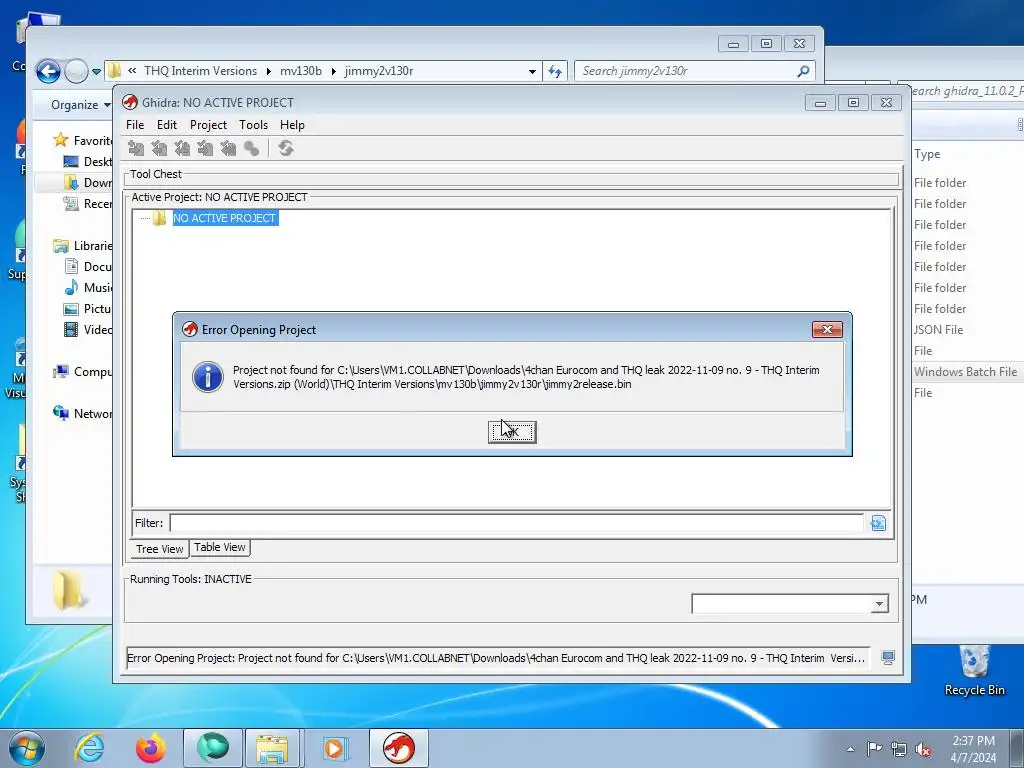Viewport: 1024px width, 768px height.
Task: Launch Internet Explorer from the taskbar
Action: pos(89,748)
